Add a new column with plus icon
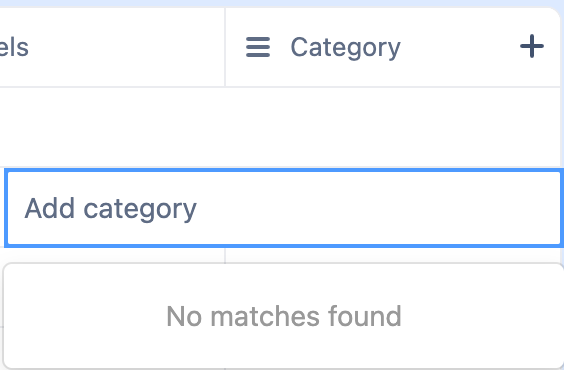The image size is (564, 370). (532, 46)
